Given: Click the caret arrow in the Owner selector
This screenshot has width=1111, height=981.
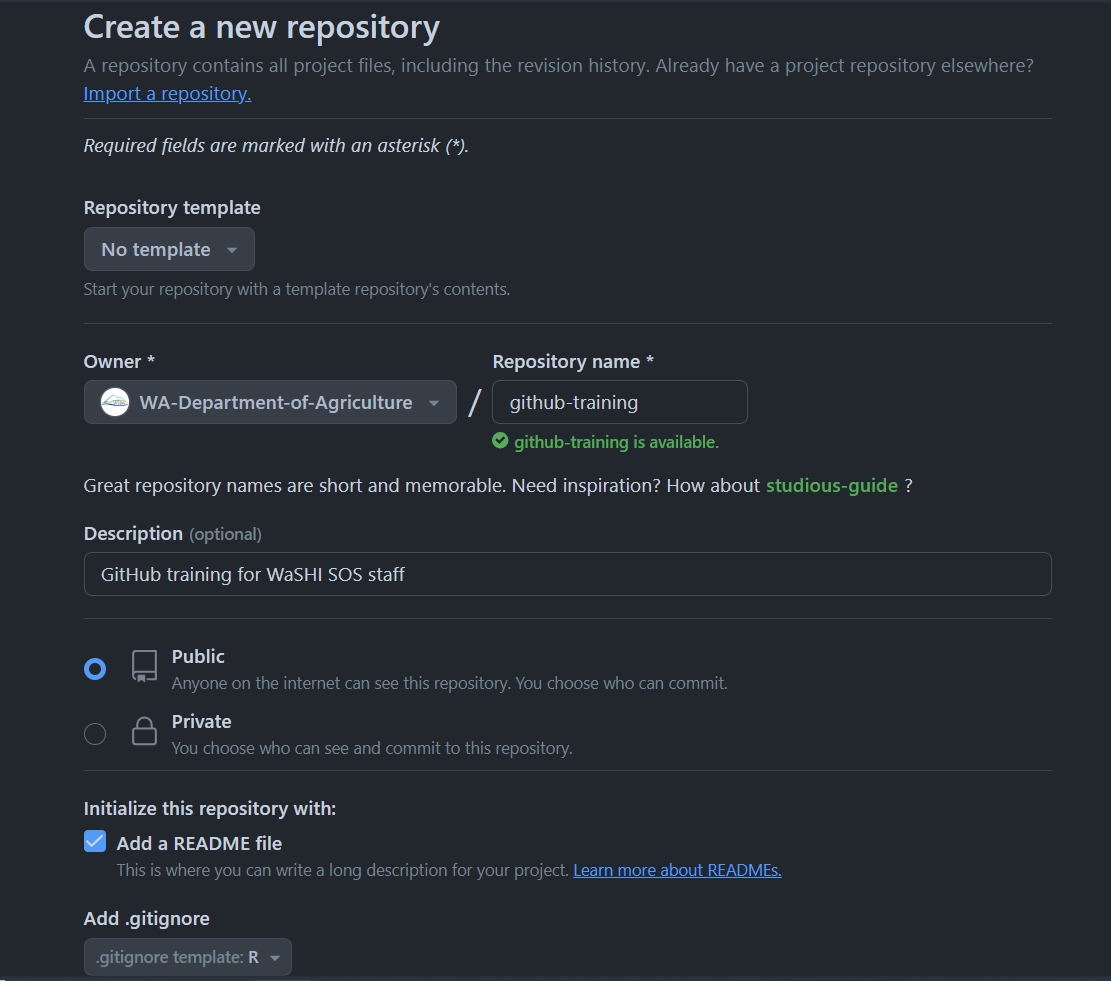Looking at the screenshot, I should 434,403.
